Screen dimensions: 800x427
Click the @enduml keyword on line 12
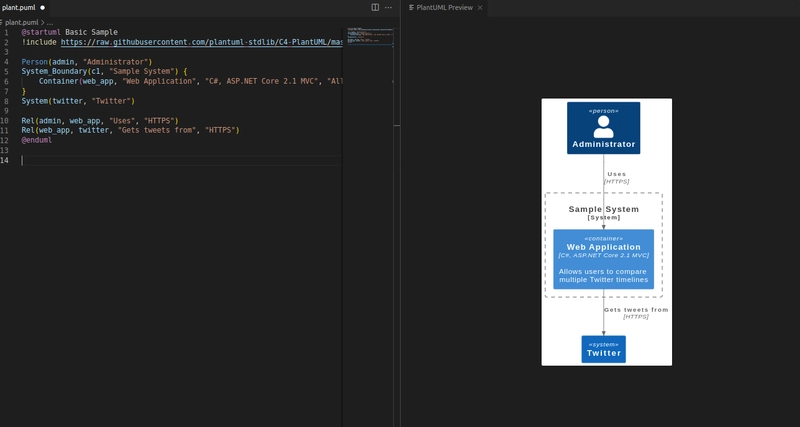pyautogui.click(x=37, y=140)
